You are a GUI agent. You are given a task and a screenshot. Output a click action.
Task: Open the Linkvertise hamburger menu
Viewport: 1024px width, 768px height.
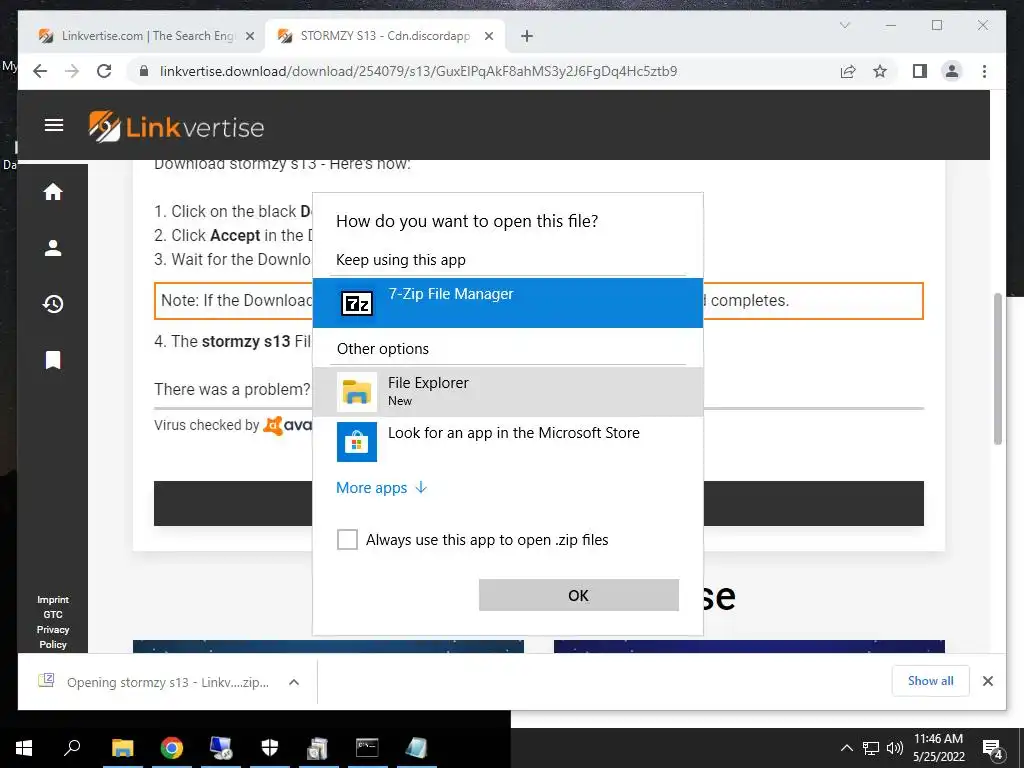[x=54, y=125]
